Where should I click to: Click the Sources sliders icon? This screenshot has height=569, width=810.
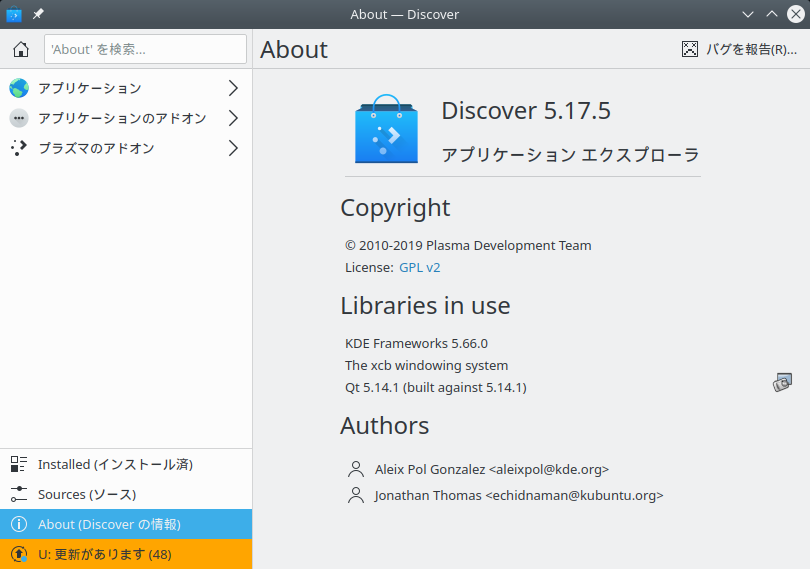(x=19, y=494)
